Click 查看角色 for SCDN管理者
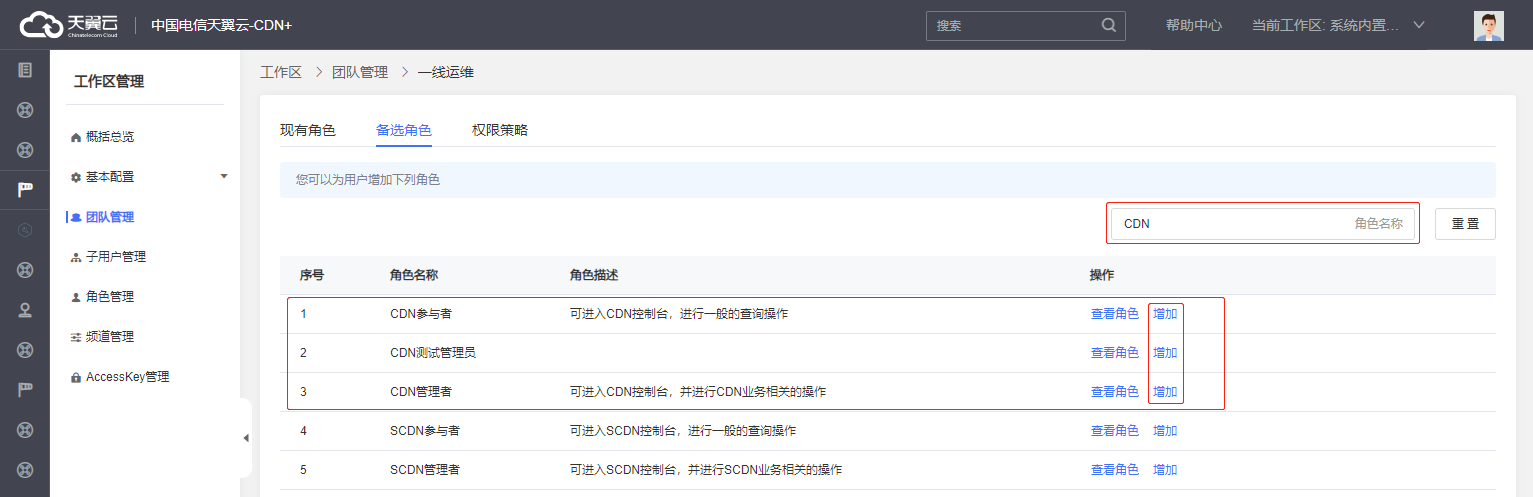Screen dimensions: 1533x497 coord(1115,470)
